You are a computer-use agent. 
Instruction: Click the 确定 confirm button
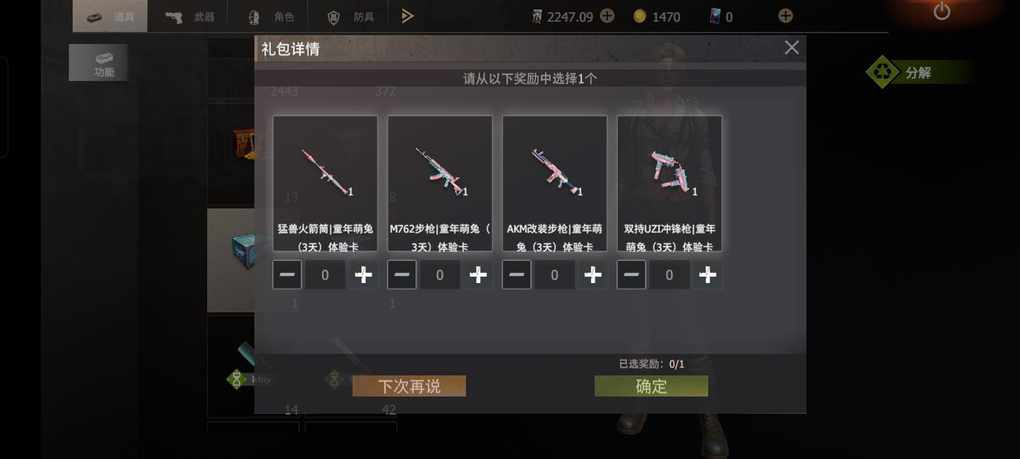(651, 386)
